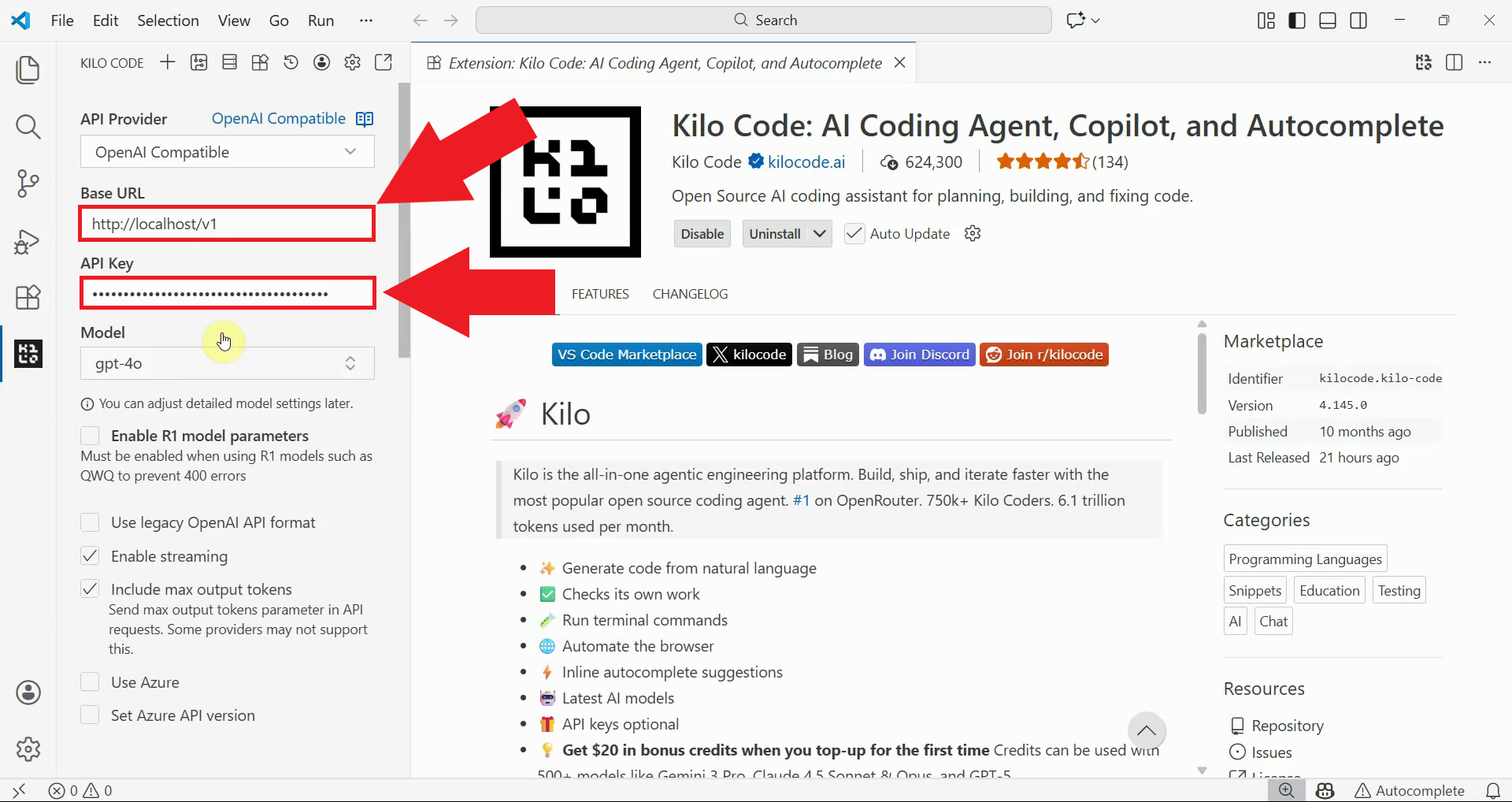Viewport: 1512px width, 802px height.
Task: Open Source Control from the activity bar
Action: (28, 183)
